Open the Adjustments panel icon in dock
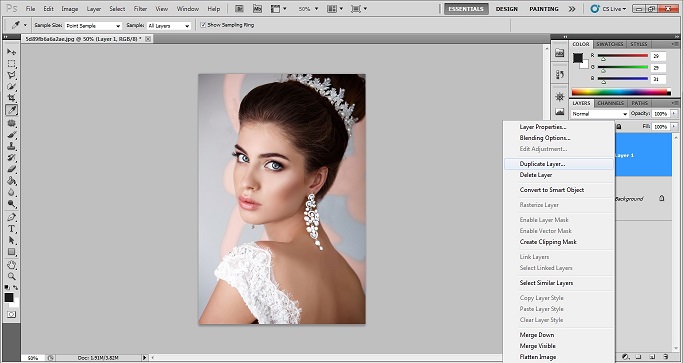683x363 pixels. click(560, 97)
